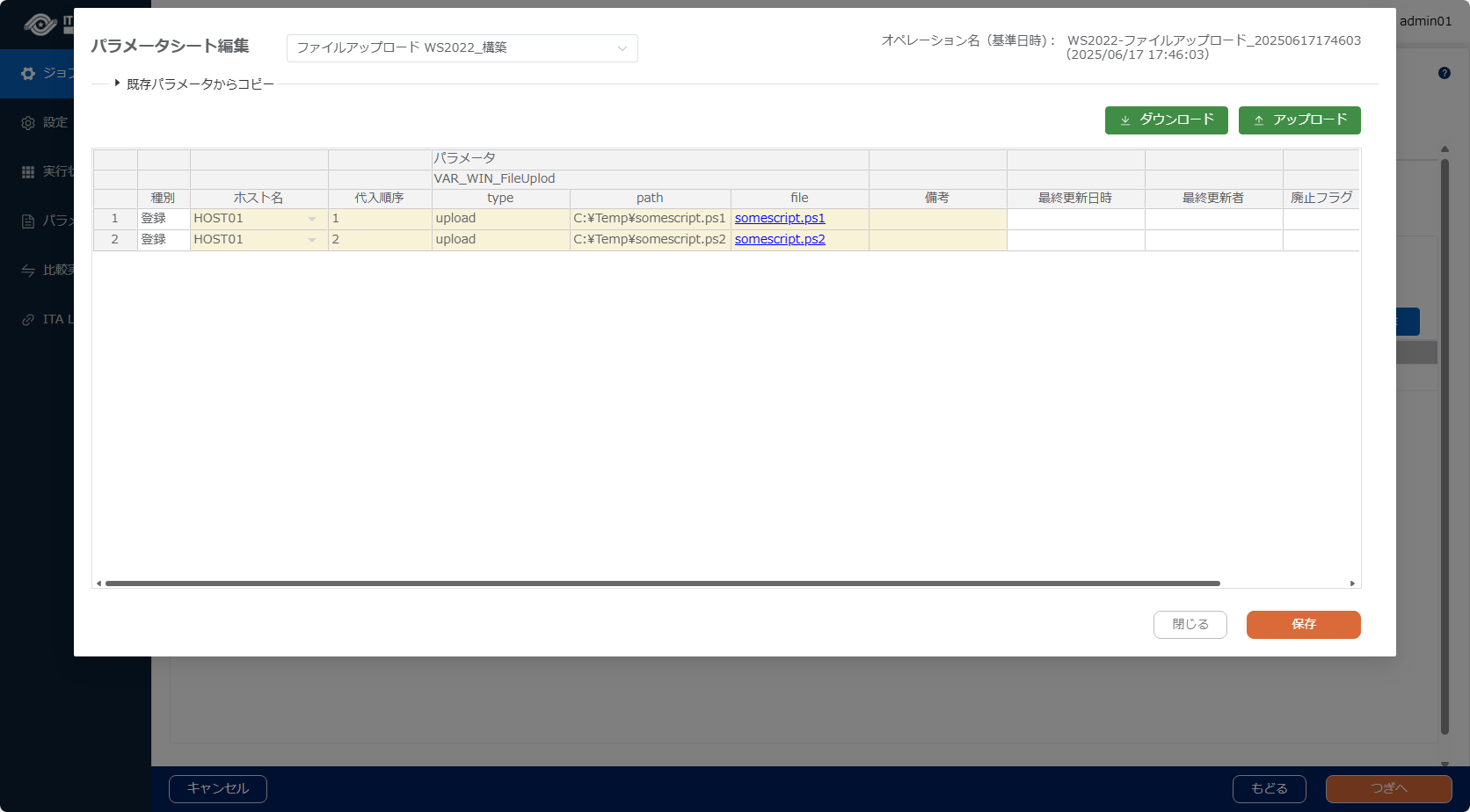Click the compare arrows icon beside 比較

[28, 271]
